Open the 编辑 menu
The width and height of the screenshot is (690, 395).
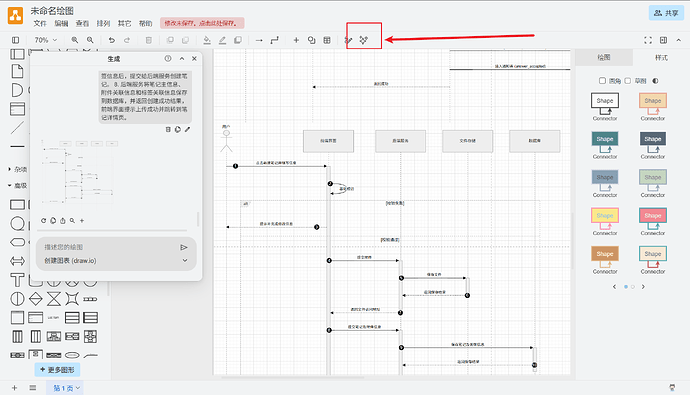point(61,23)
